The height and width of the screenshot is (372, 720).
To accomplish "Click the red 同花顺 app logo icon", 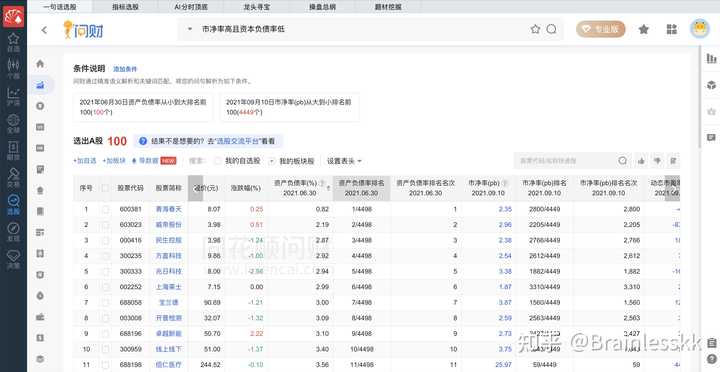I will pos(13,17).
